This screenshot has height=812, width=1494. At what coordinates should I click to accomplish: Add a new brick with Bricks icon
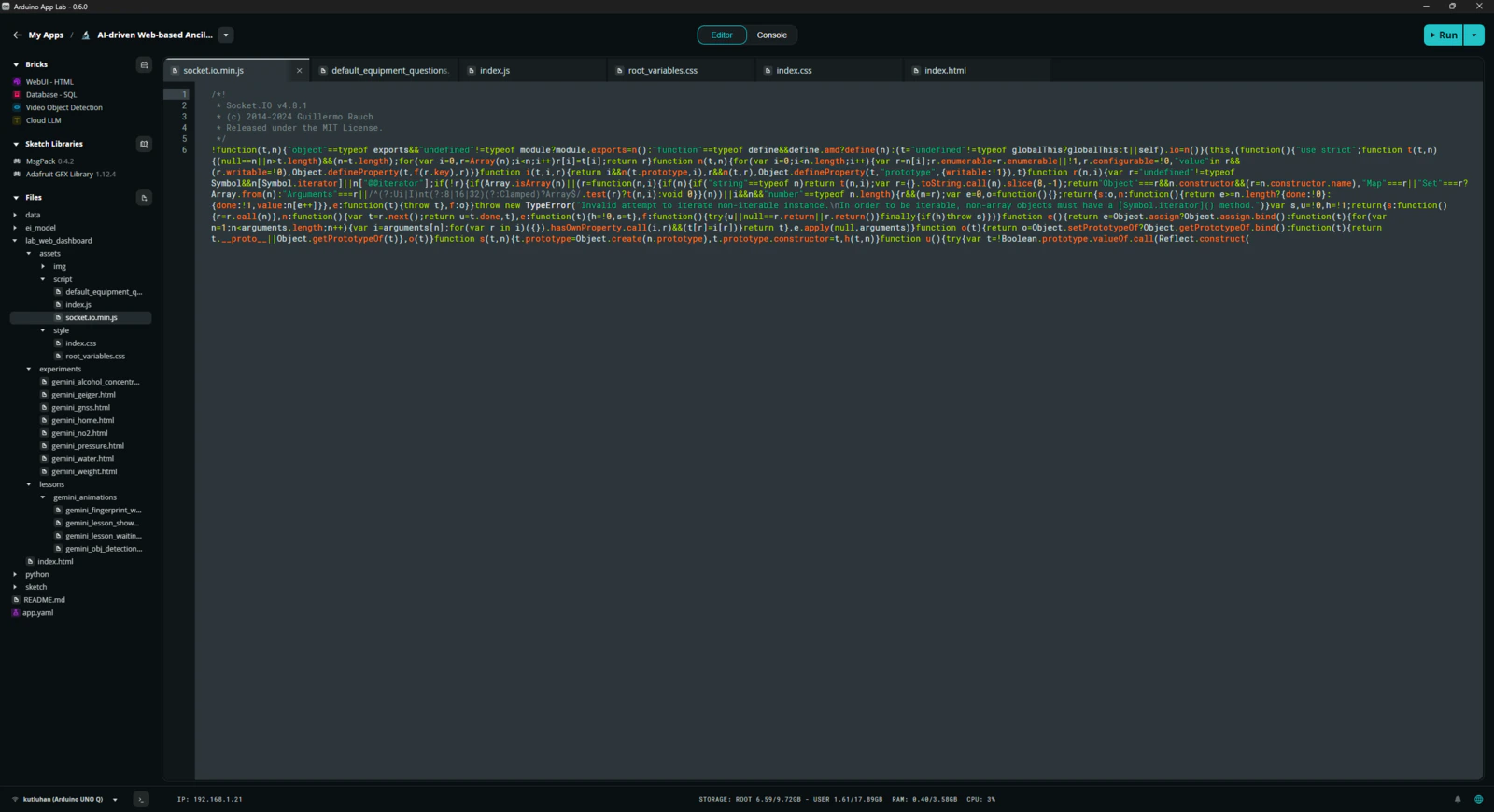(144, 64)
